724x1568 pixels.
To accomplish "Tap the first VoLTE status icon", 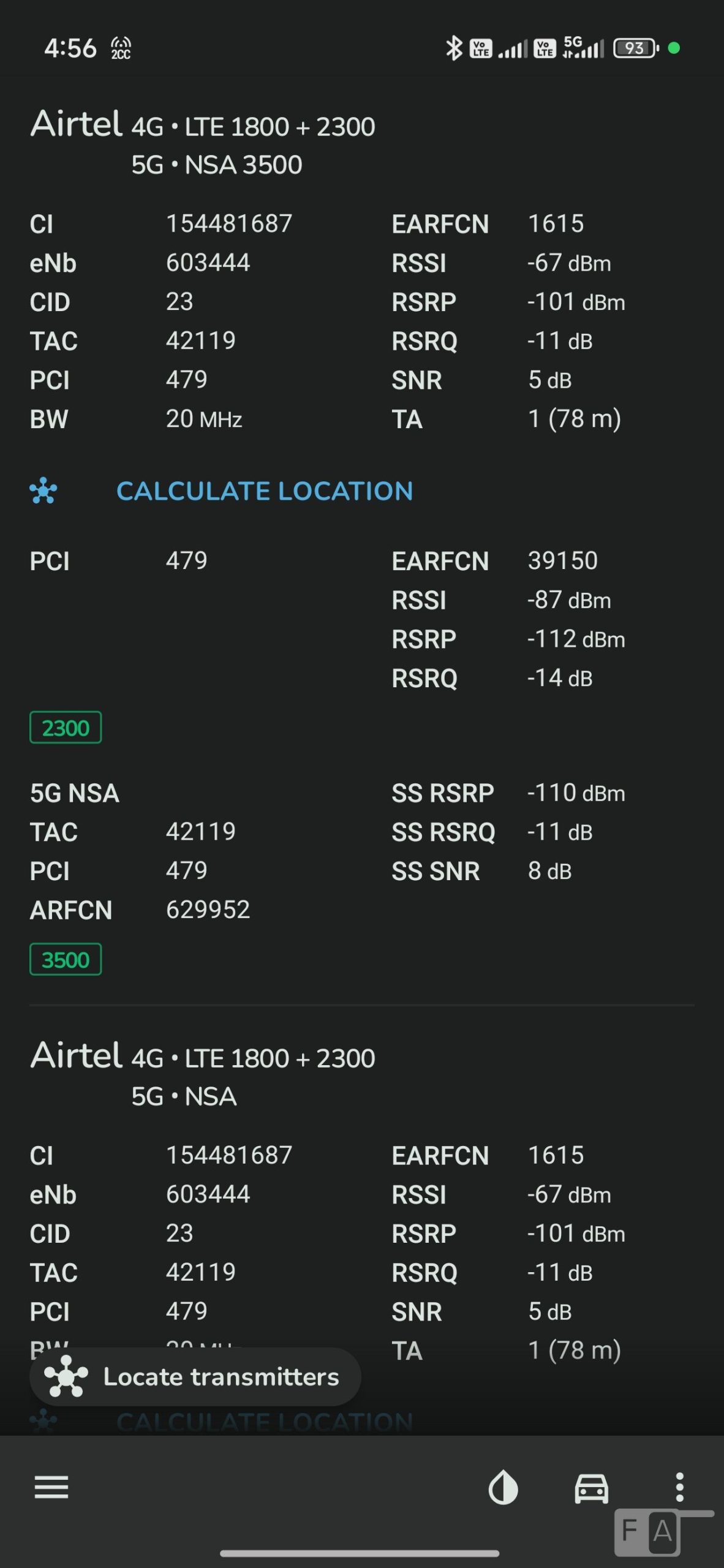I will click(481, 48).
